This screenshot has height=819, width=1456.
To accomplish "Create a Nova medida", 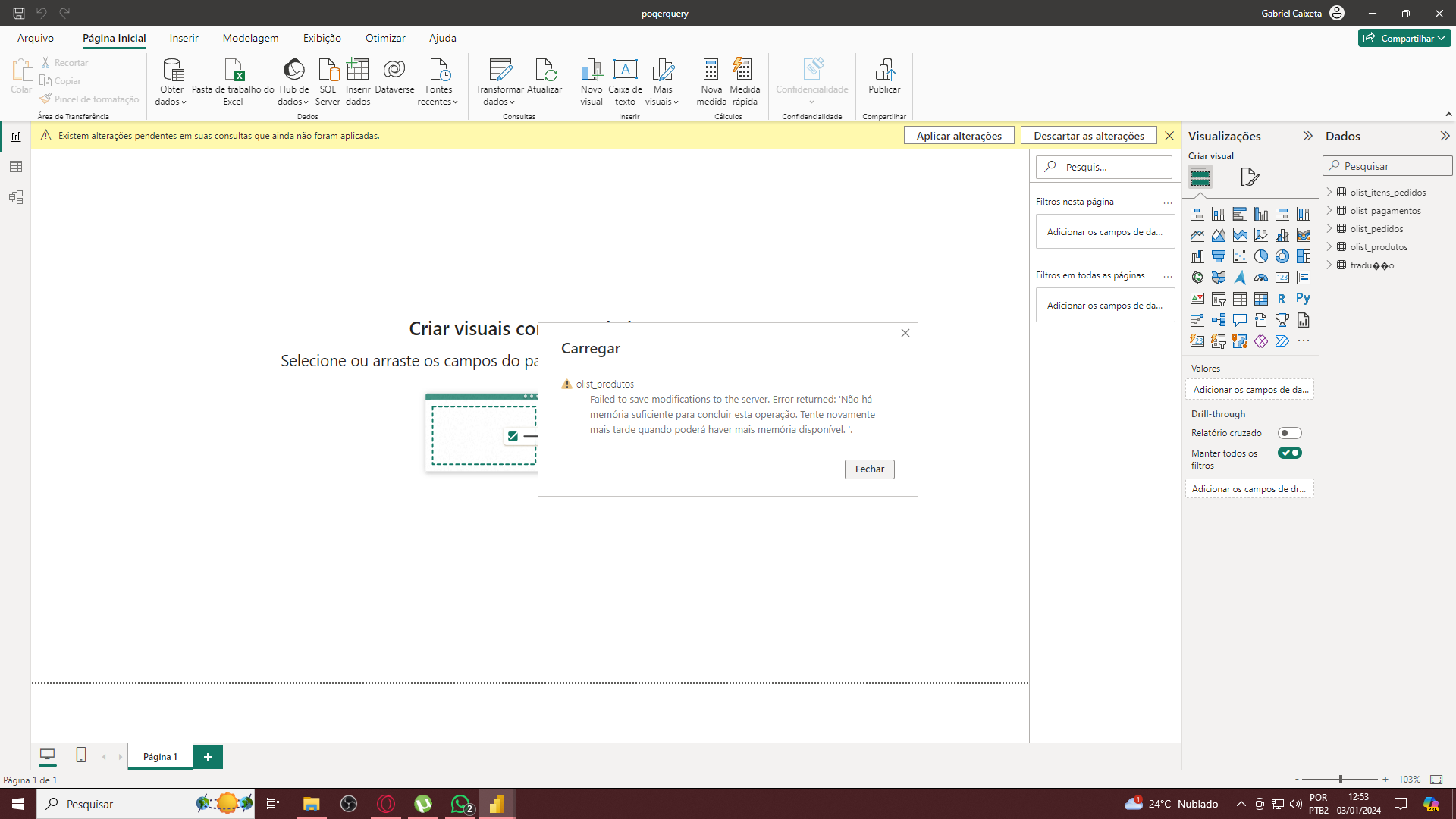I will click(711, 81).
